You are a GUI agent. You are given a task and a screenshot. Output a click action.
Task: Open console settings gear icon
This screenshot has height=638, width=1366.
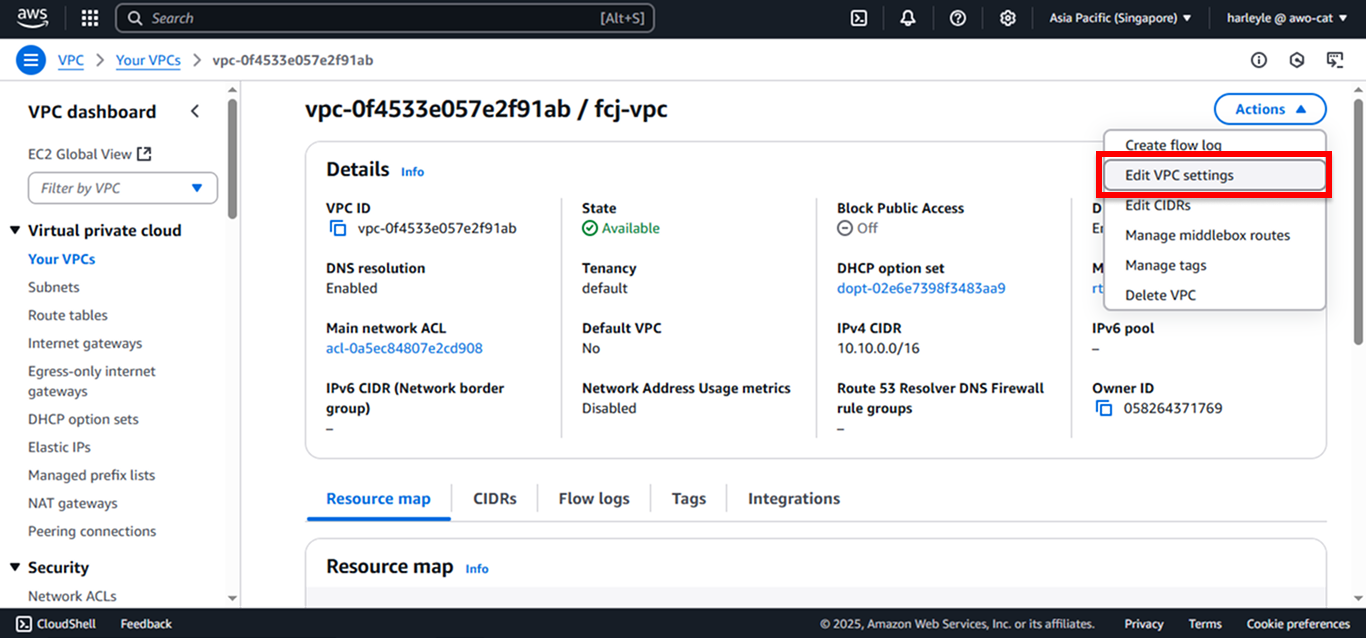pos(1008,18)
